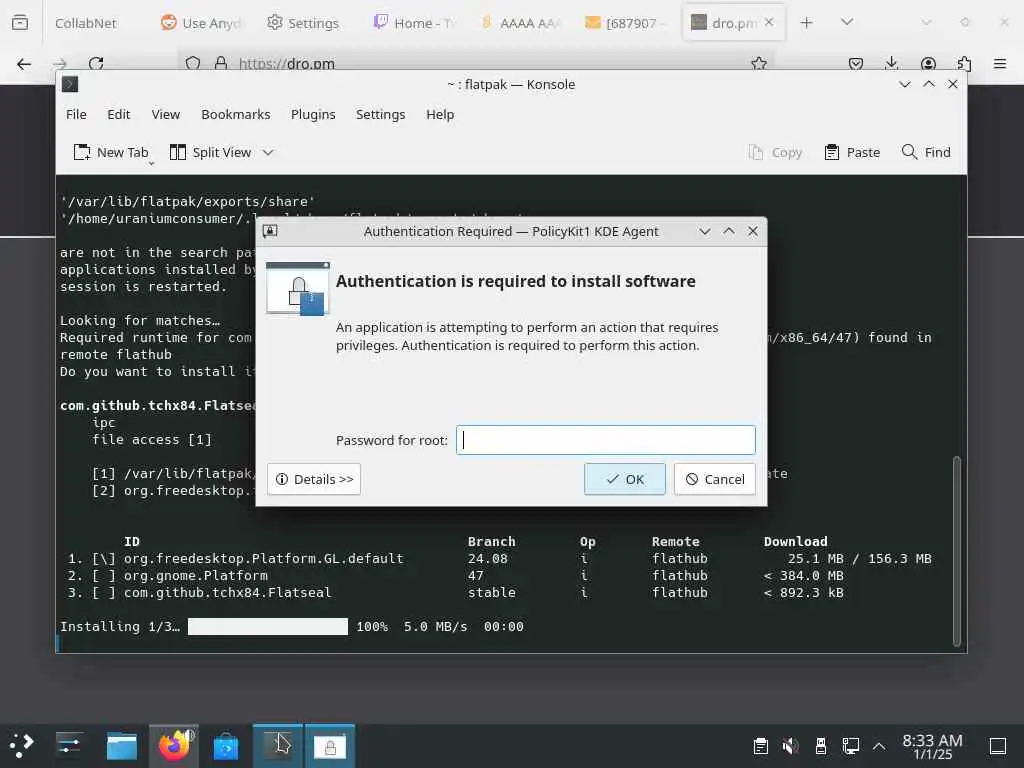Open Firefox hamburger application menu
Viewport: 1024px width, 768px height.
point(1000,64)
